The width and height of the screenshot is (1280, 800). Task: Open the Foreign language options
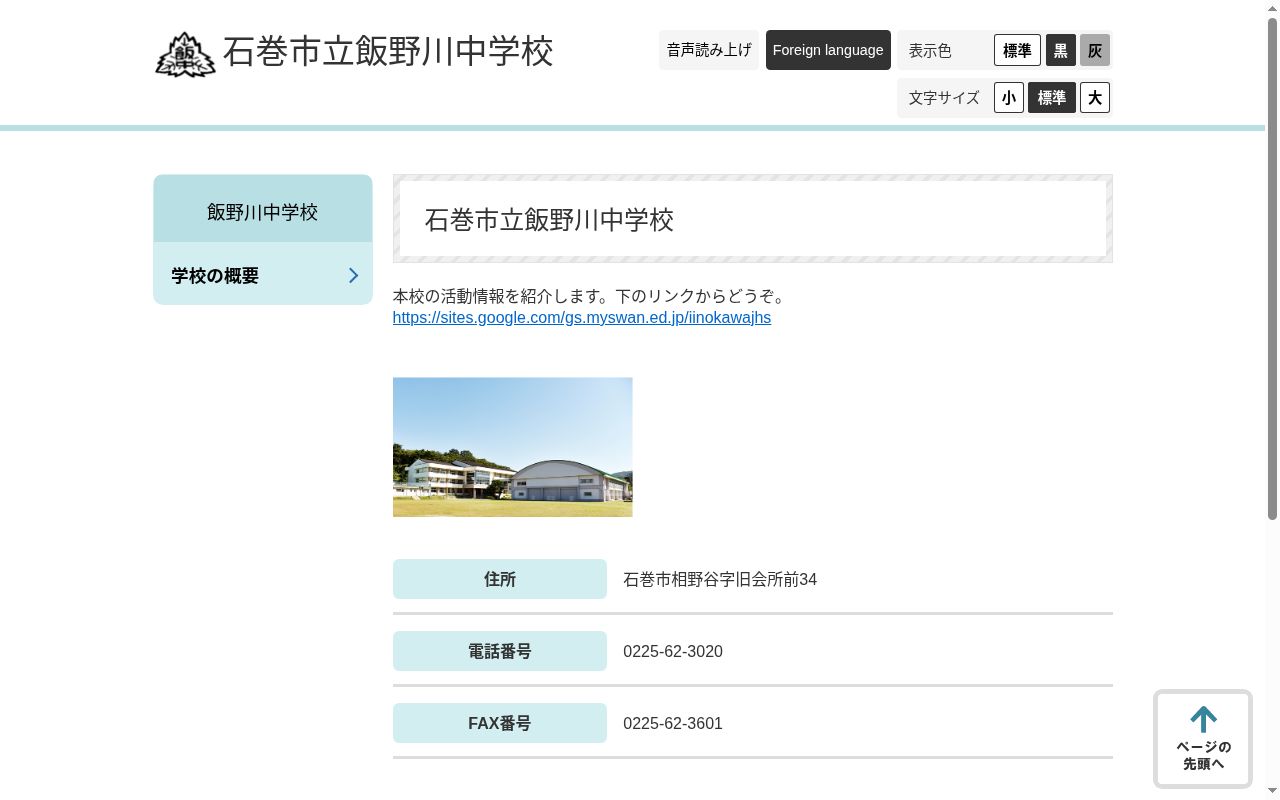[828, 50]
